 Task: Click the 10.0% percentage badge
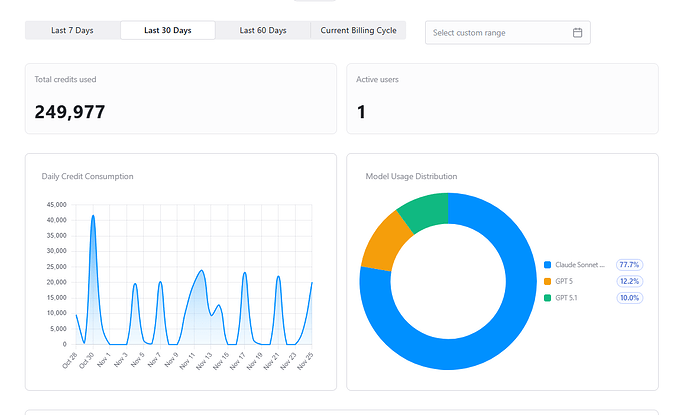[629, 298]
